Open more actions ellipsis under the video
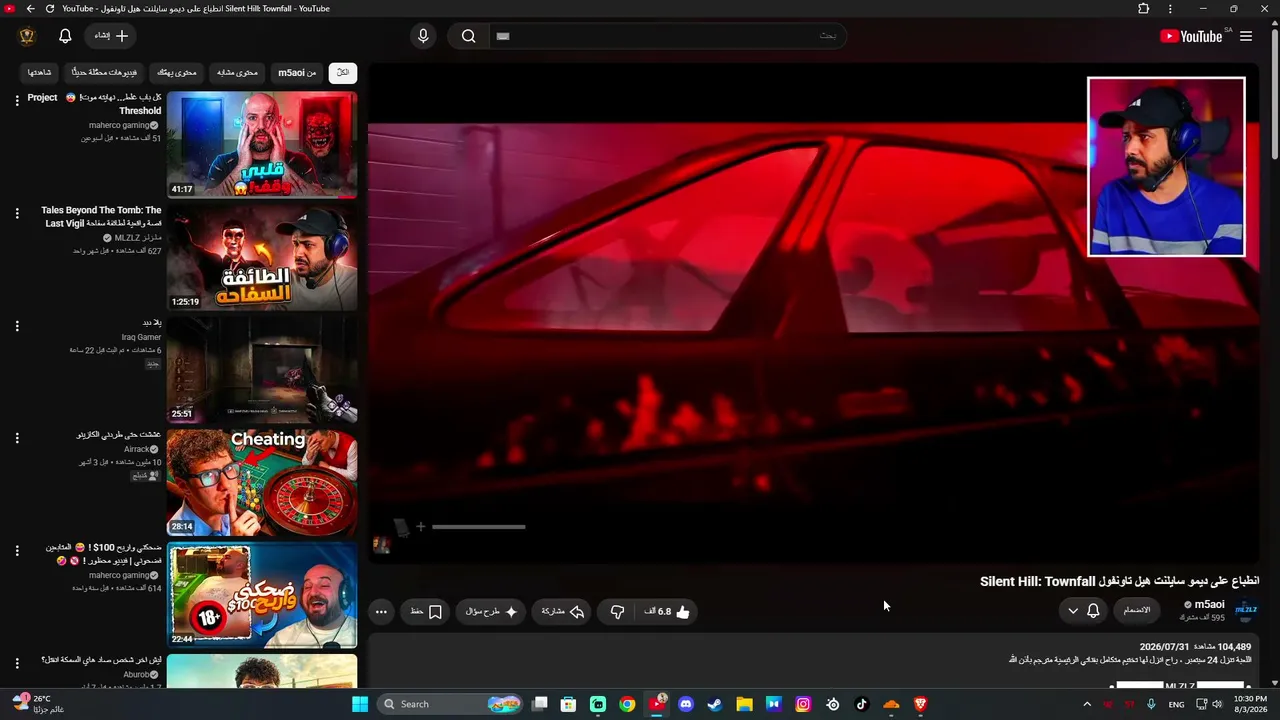Image resolution: width=1280 pixels, height=720 pixels. [381, 611]
